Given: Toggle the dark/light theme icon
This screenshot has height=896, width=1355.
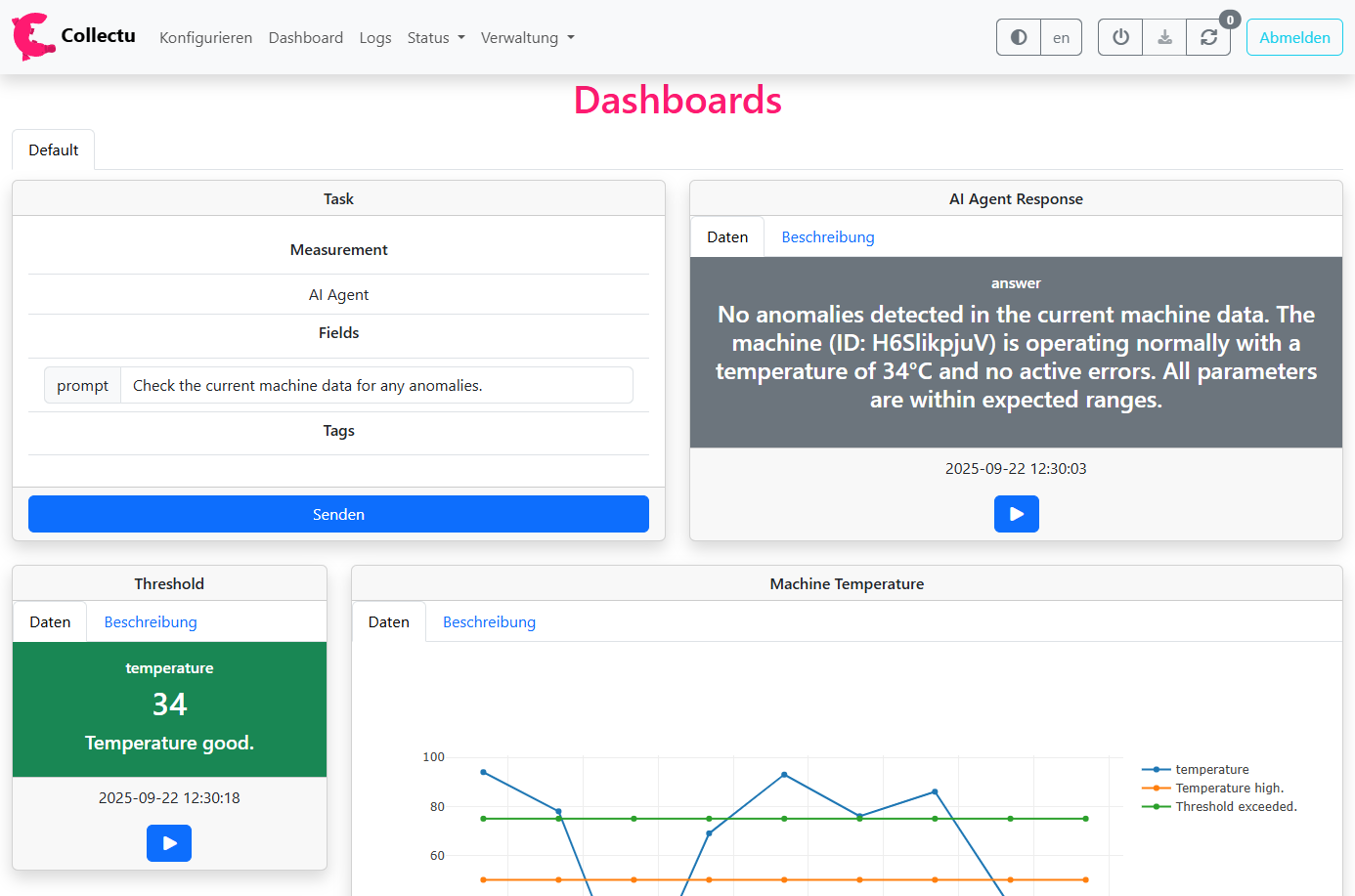Looking at the screenshot, I should click(x=1018, y=37).
